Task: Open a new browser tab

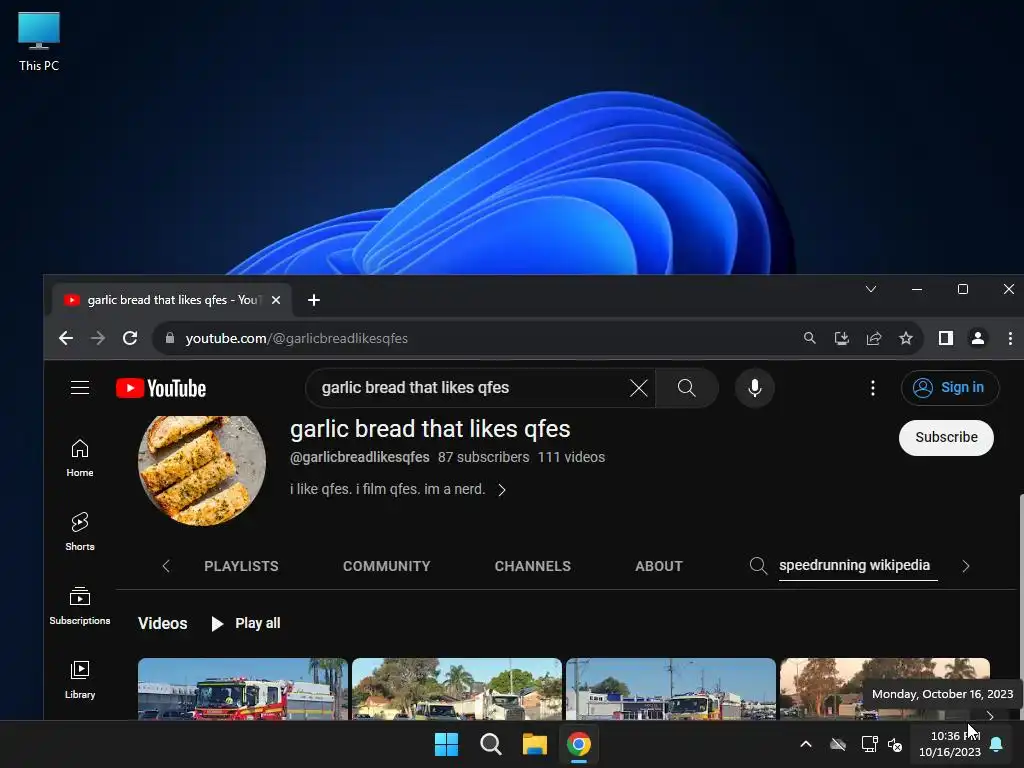Action: [313, 300]
